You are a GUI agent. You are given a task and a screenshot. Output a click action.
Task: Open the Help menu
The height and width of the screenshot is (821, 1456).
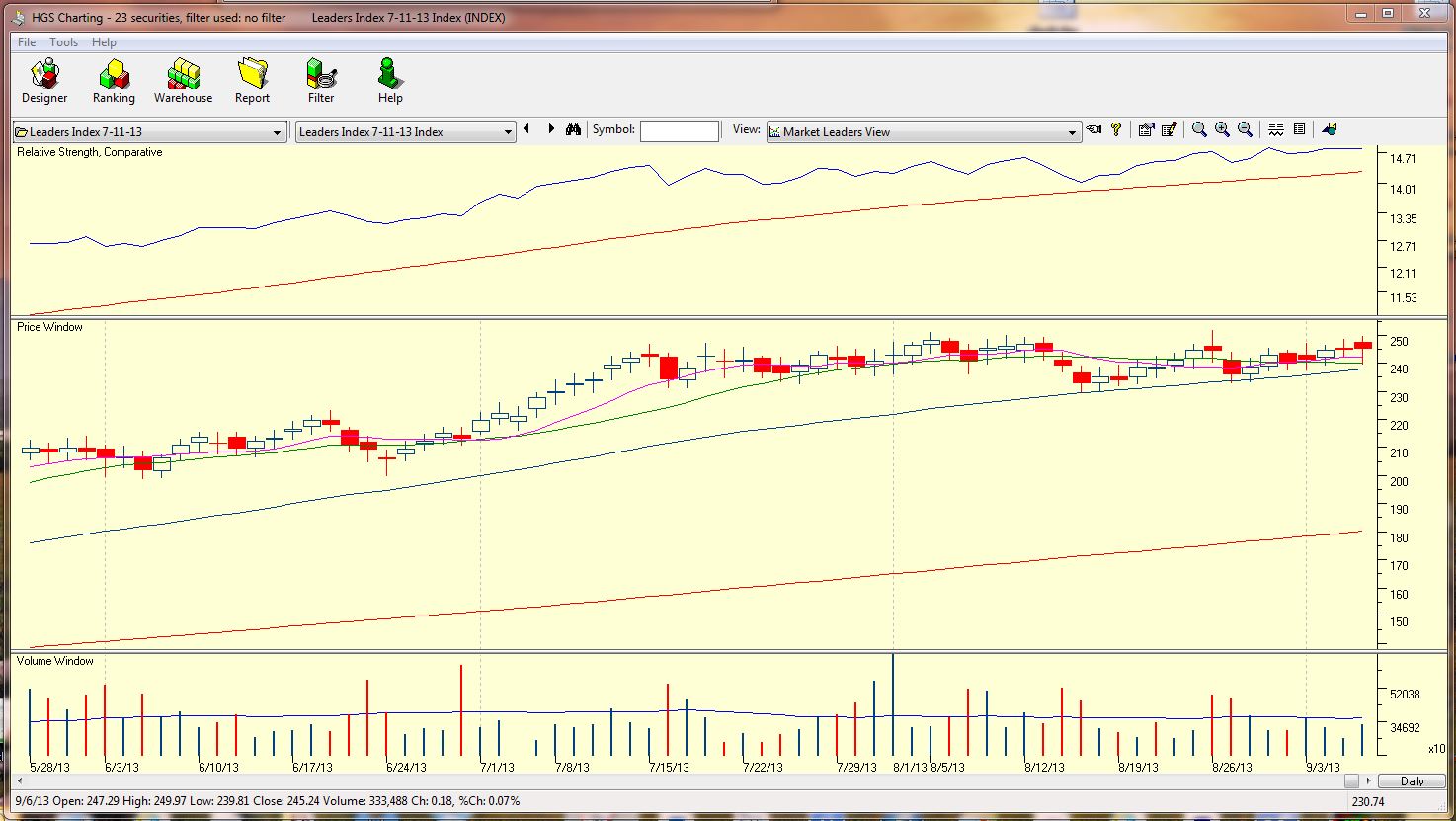point(104,42)
